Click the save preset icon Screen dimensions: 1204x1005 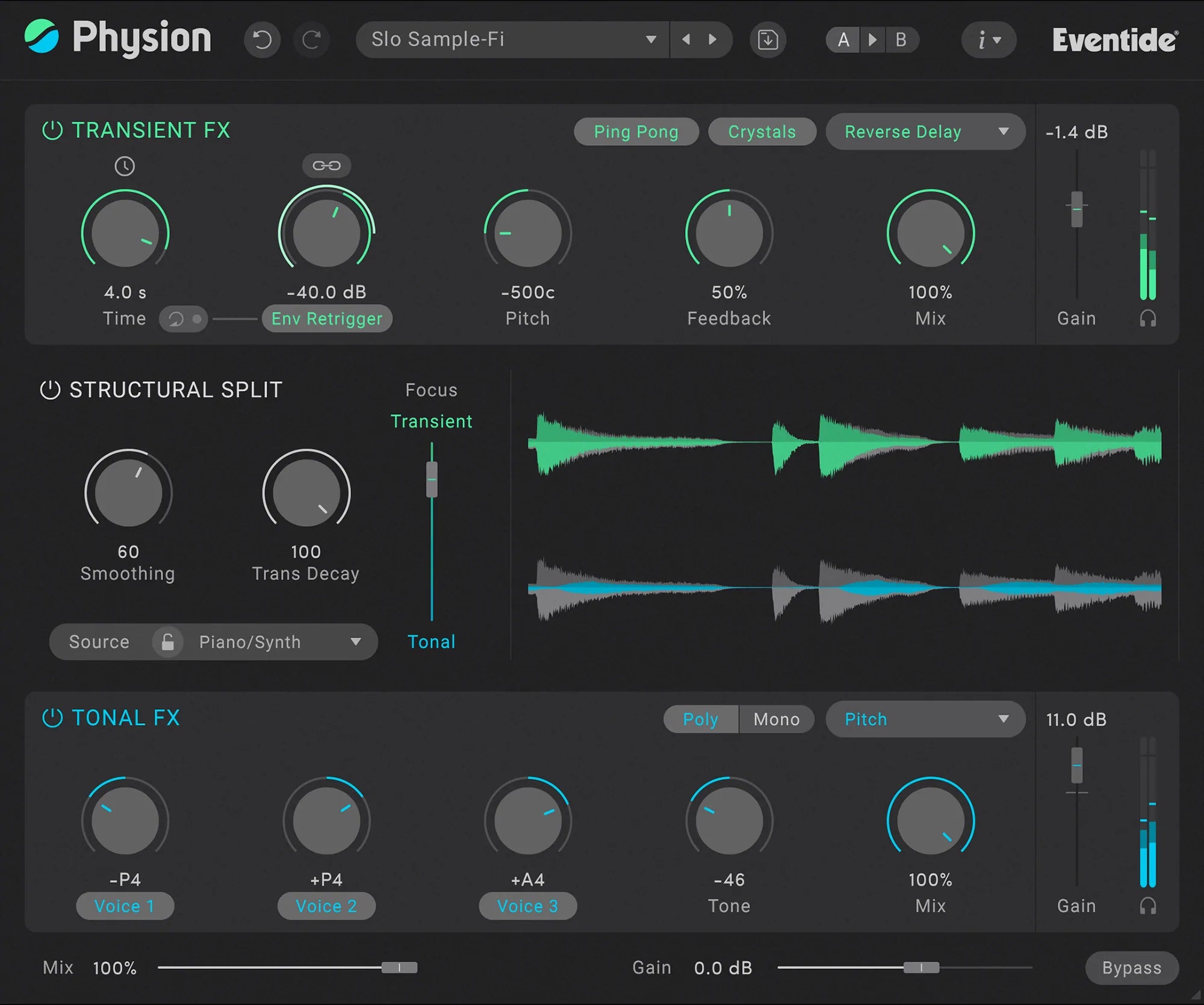point(768,40)
